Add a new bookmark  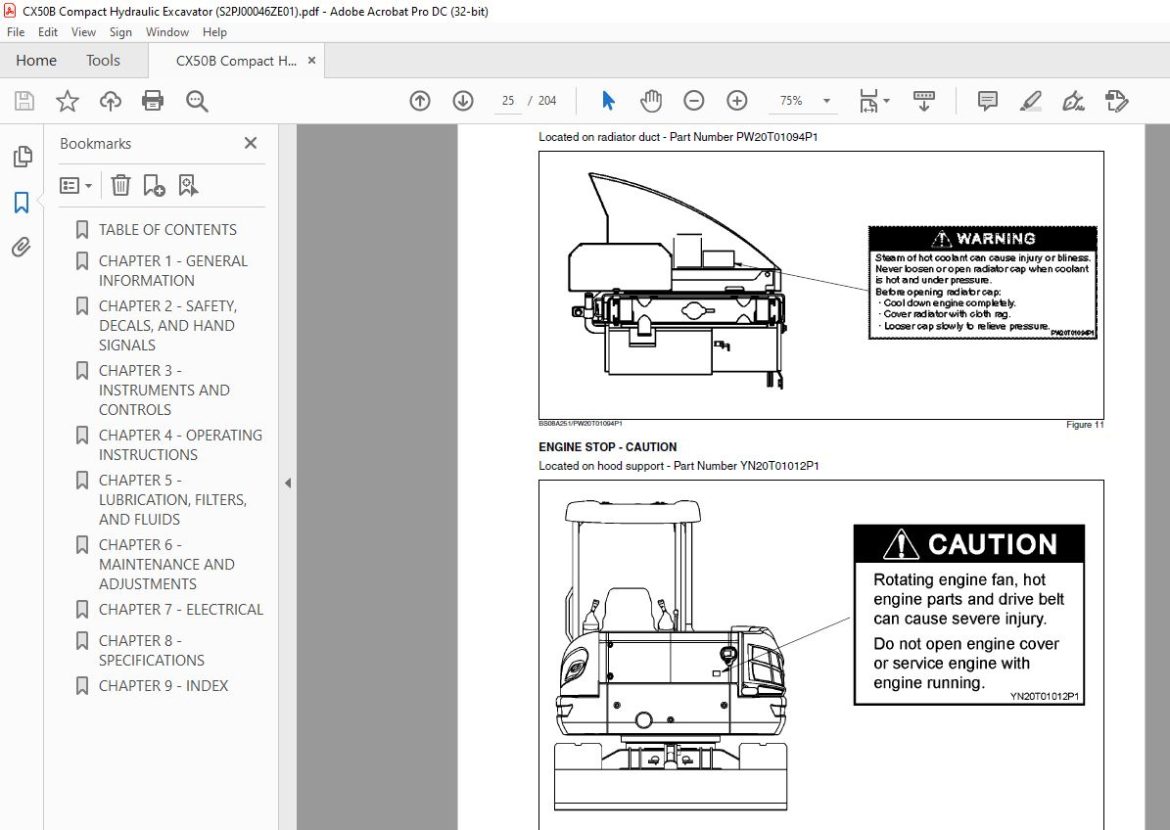click(154, 185)
